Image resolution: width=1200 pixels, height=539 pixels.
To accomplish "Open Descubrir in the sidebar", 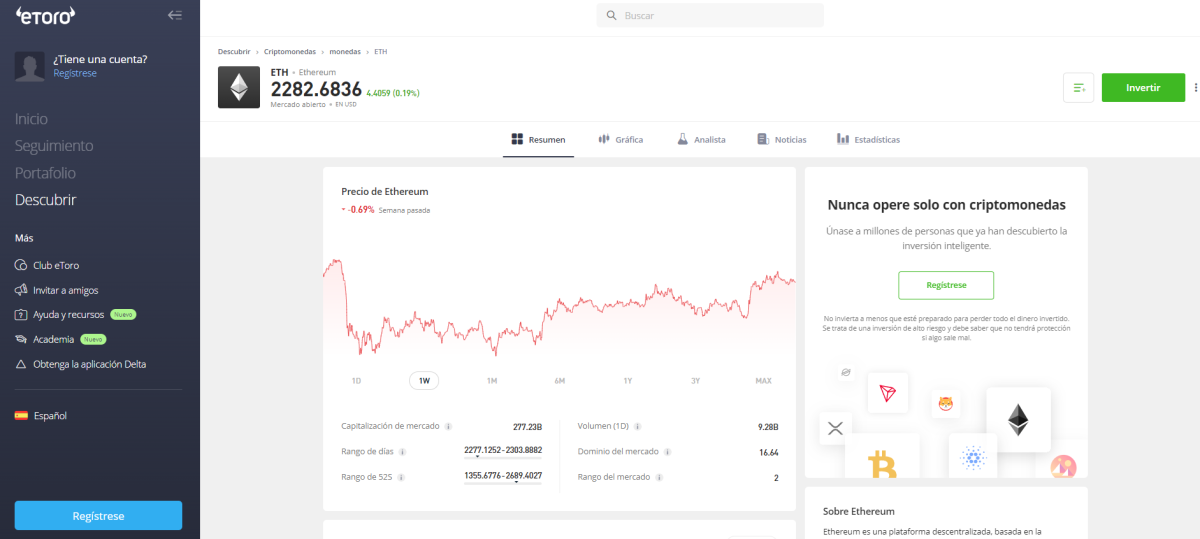I will click(x=46, y=200).
